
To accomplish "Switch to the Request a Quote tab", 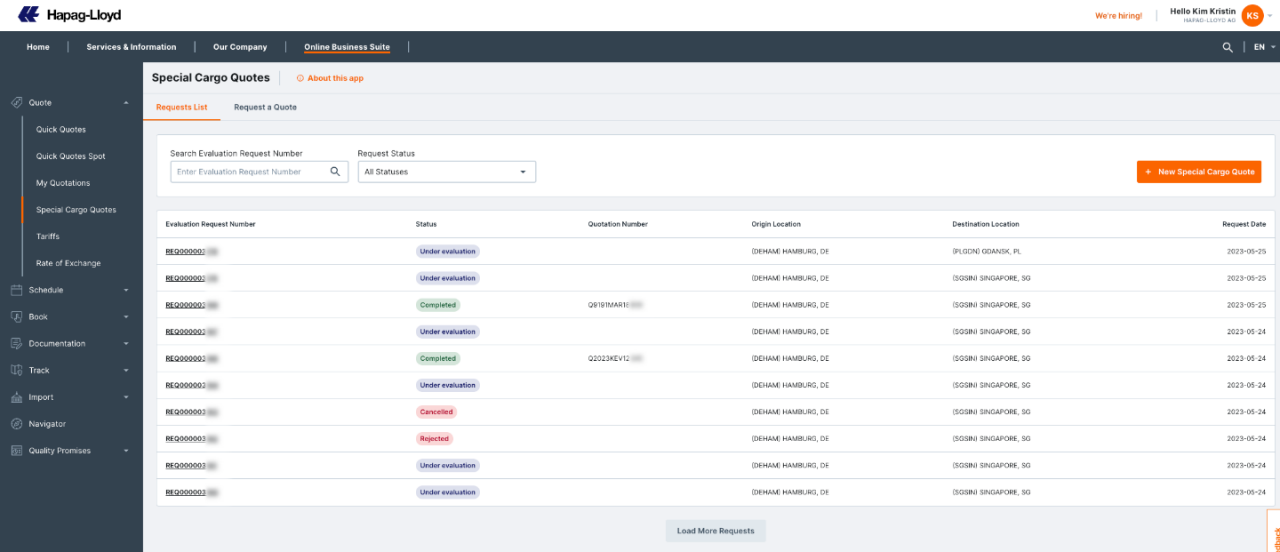I will (265, 107).
